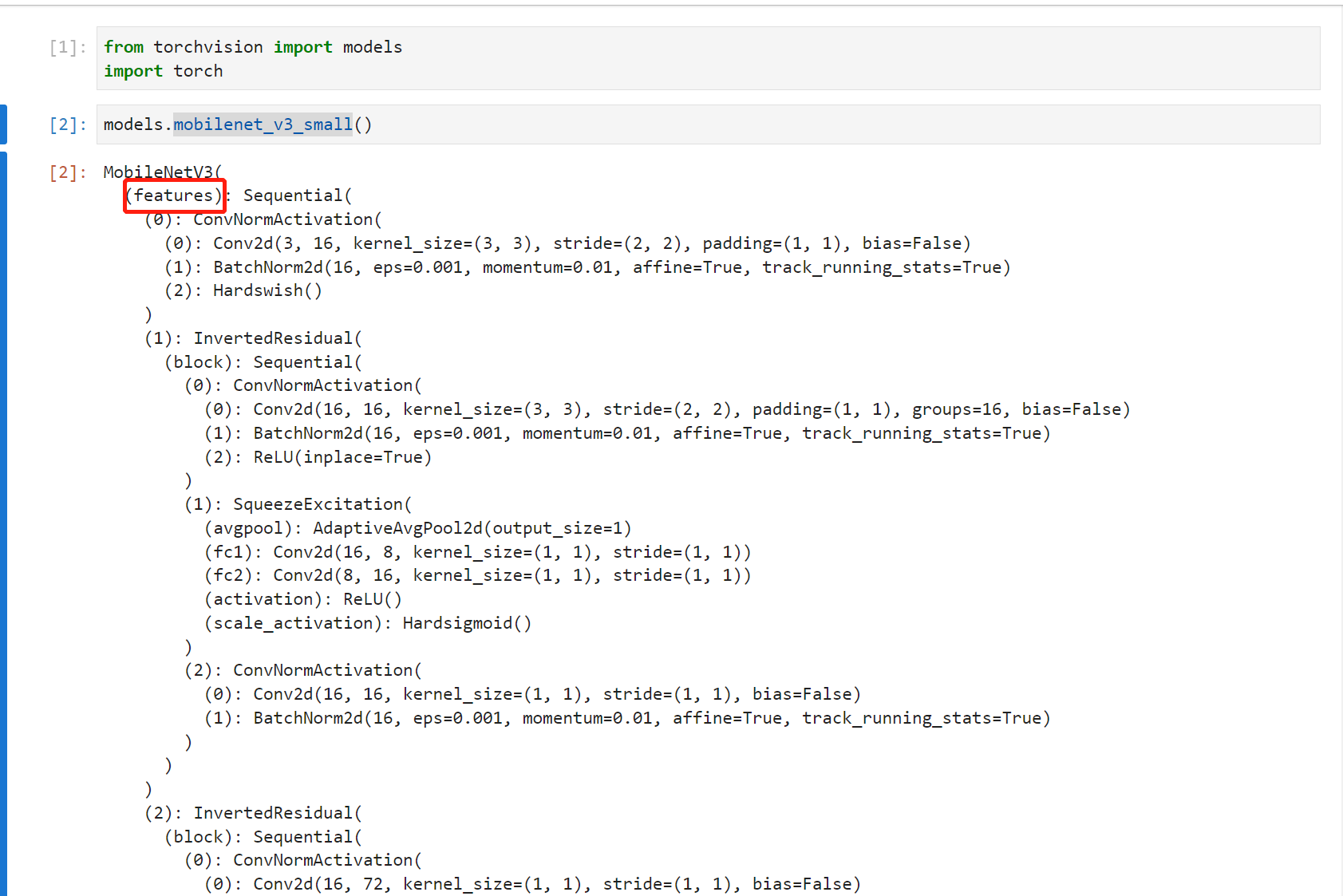1343x896 pixels.
Task: Click the '(2): ReLU(inplace=True)' line
Action: pos(318,457)
